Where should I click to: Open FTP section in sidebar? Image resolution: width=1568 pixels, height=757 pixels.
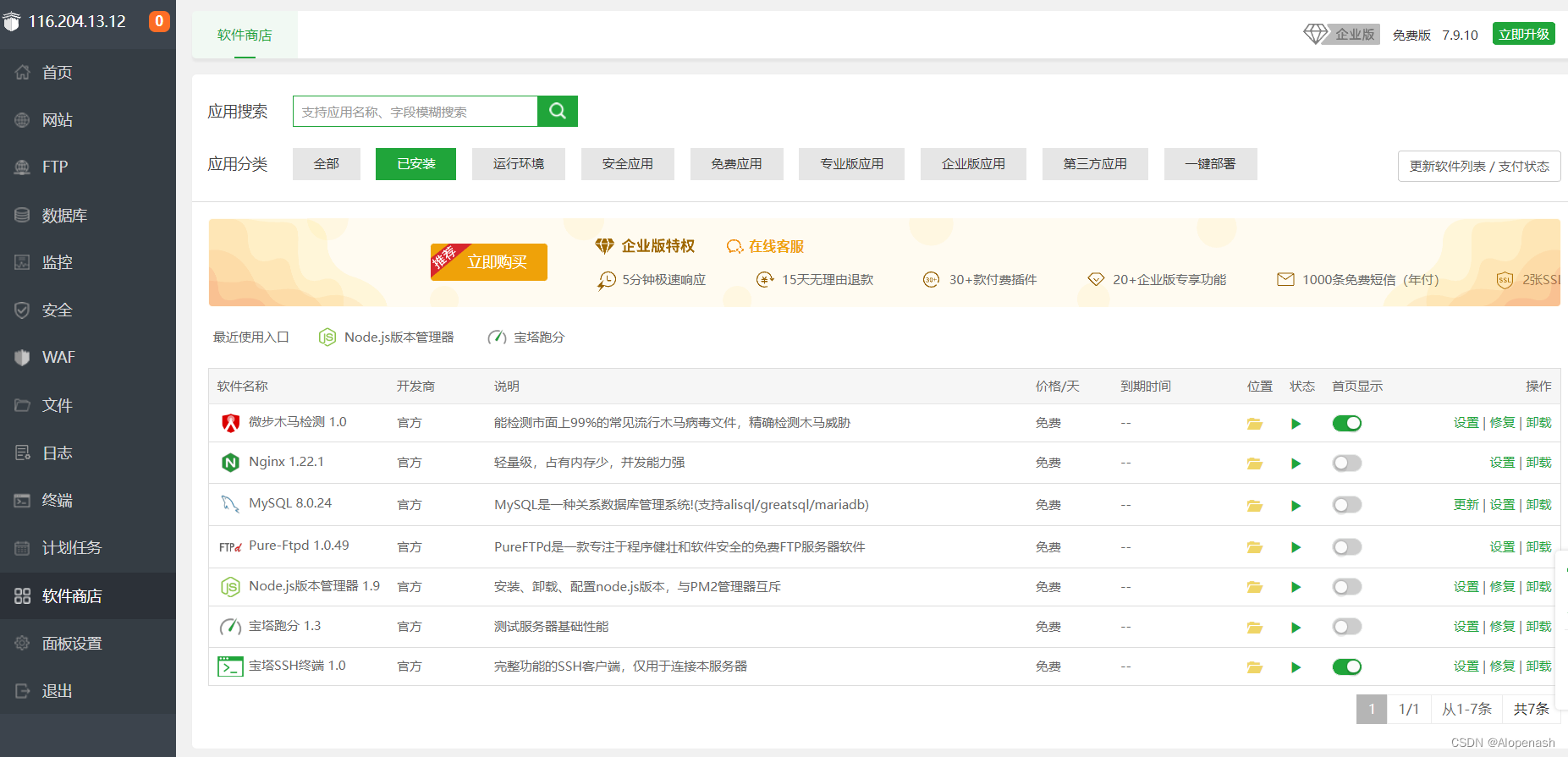coord(88,167)
